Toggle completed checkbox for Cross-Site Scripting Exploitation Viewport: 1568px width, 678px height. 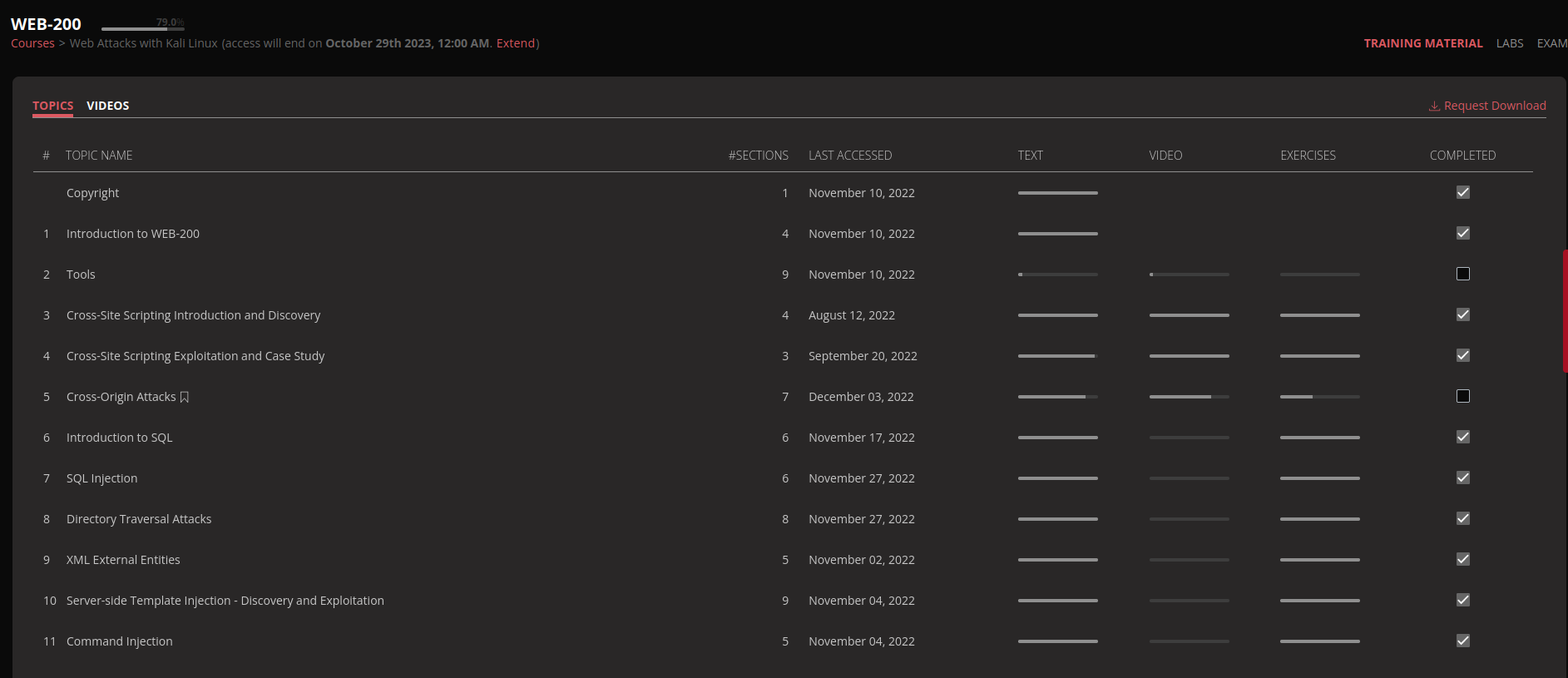tap(1463, 355)
